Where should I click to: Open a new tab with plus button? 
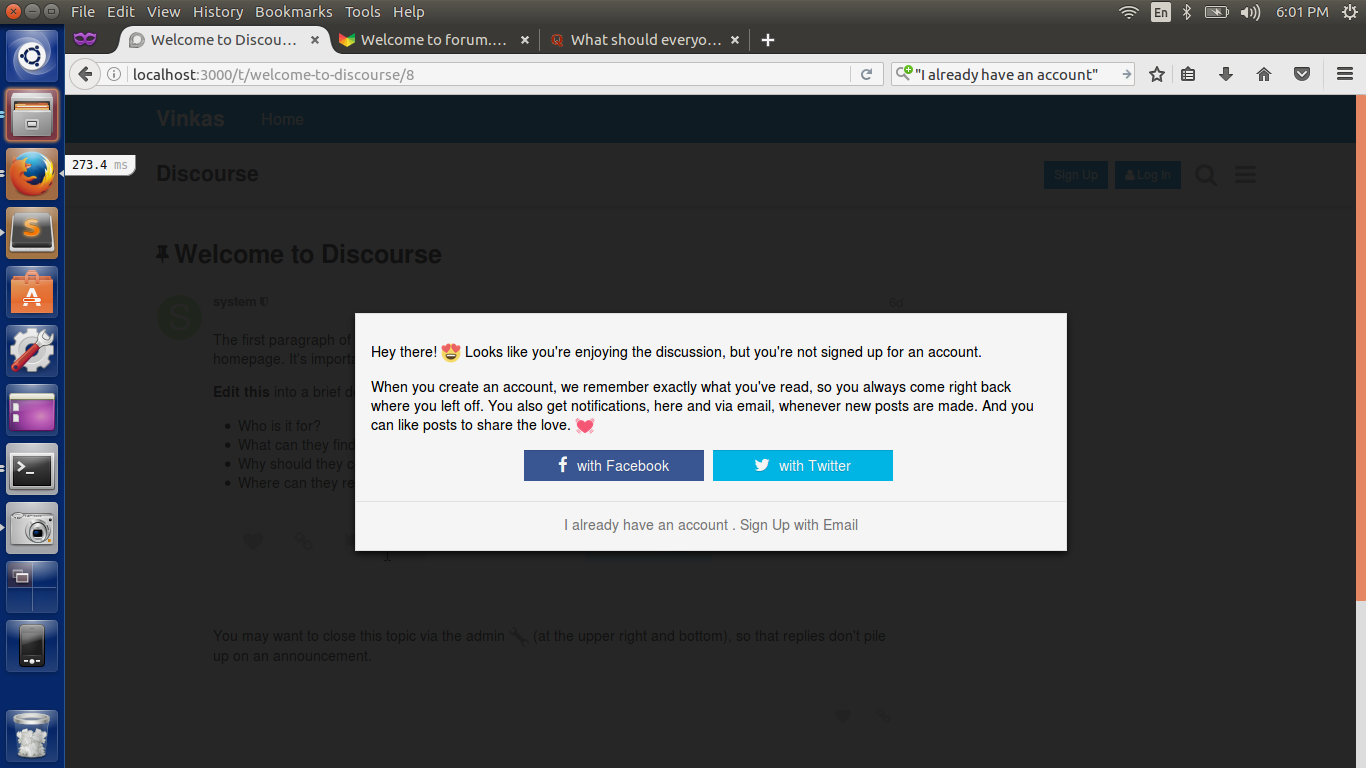(768, 40)
